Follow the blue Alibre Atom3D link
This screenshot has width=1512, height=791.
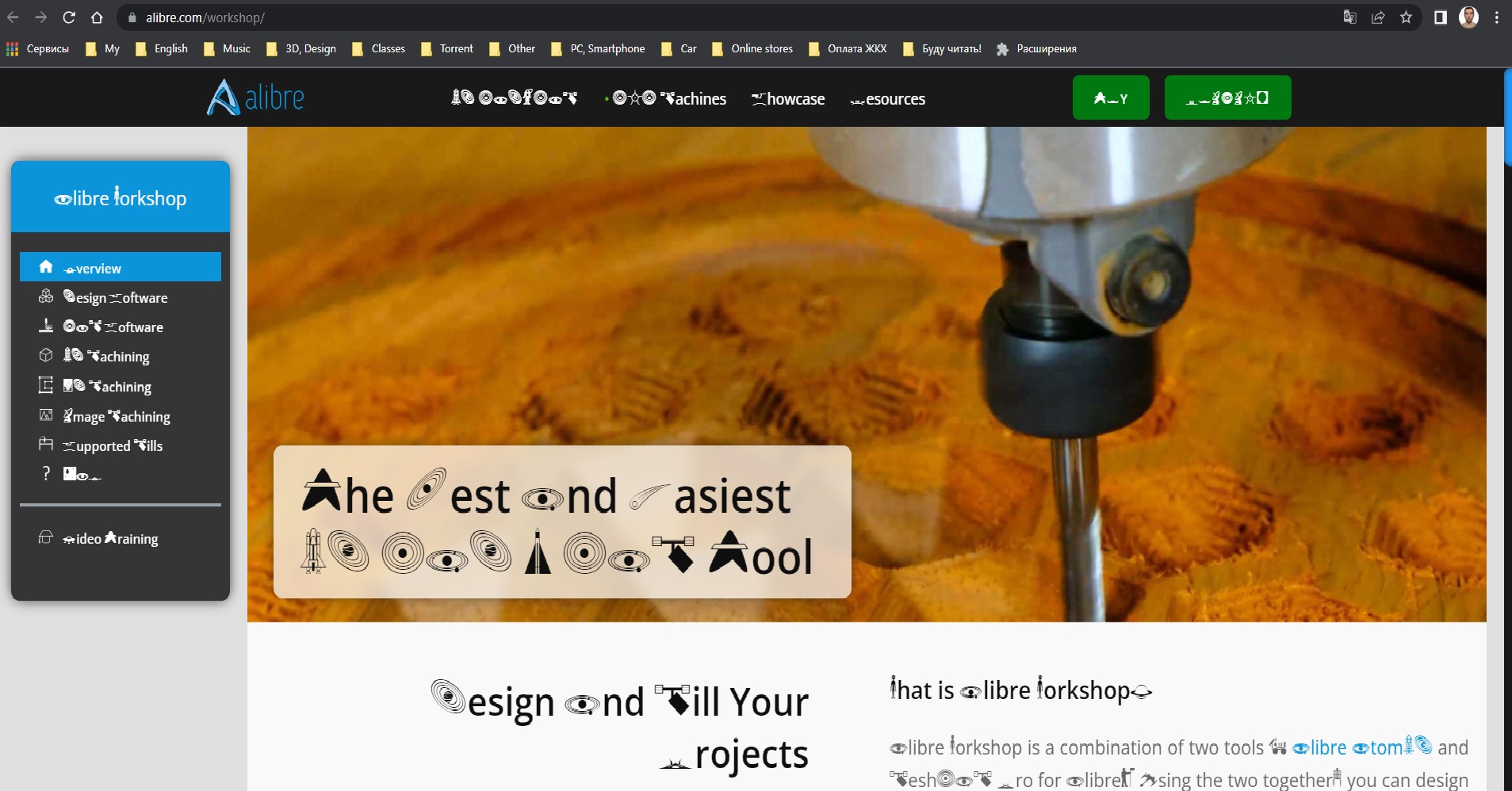[1361, 747]
